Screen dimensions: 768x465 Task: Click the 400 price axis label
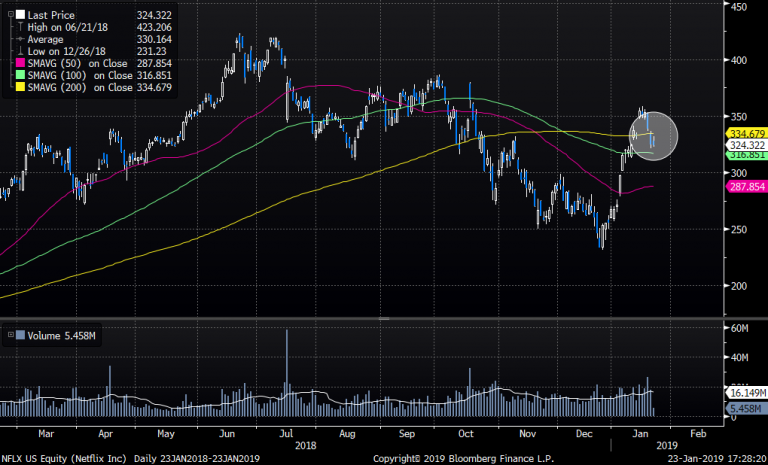tap(739, 60)
